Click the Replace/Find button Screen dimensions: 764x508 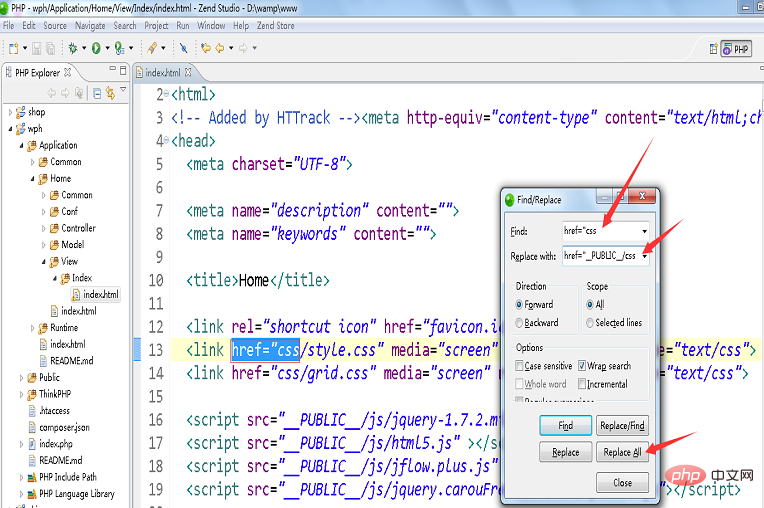(x=622, y=426)
